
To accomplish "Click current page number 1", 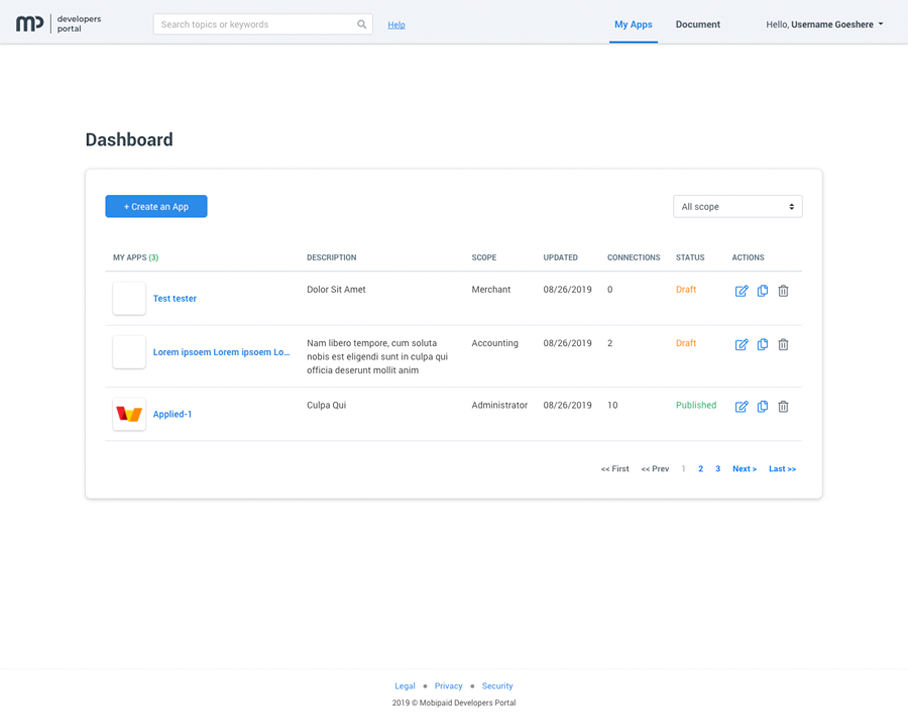I will (x=683, y=469).
